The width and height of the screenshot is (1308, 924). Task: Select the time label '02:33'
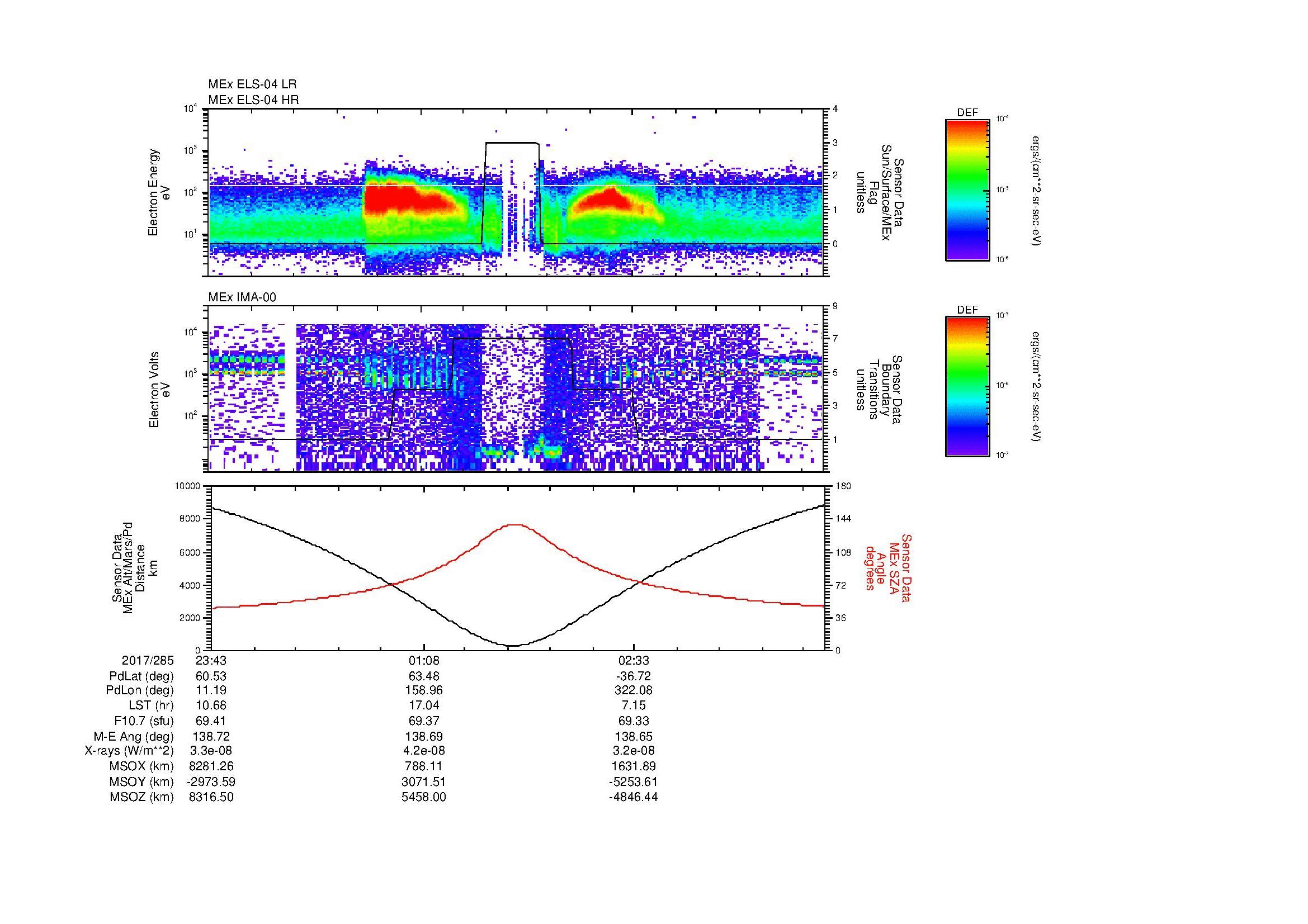[634, 660]
